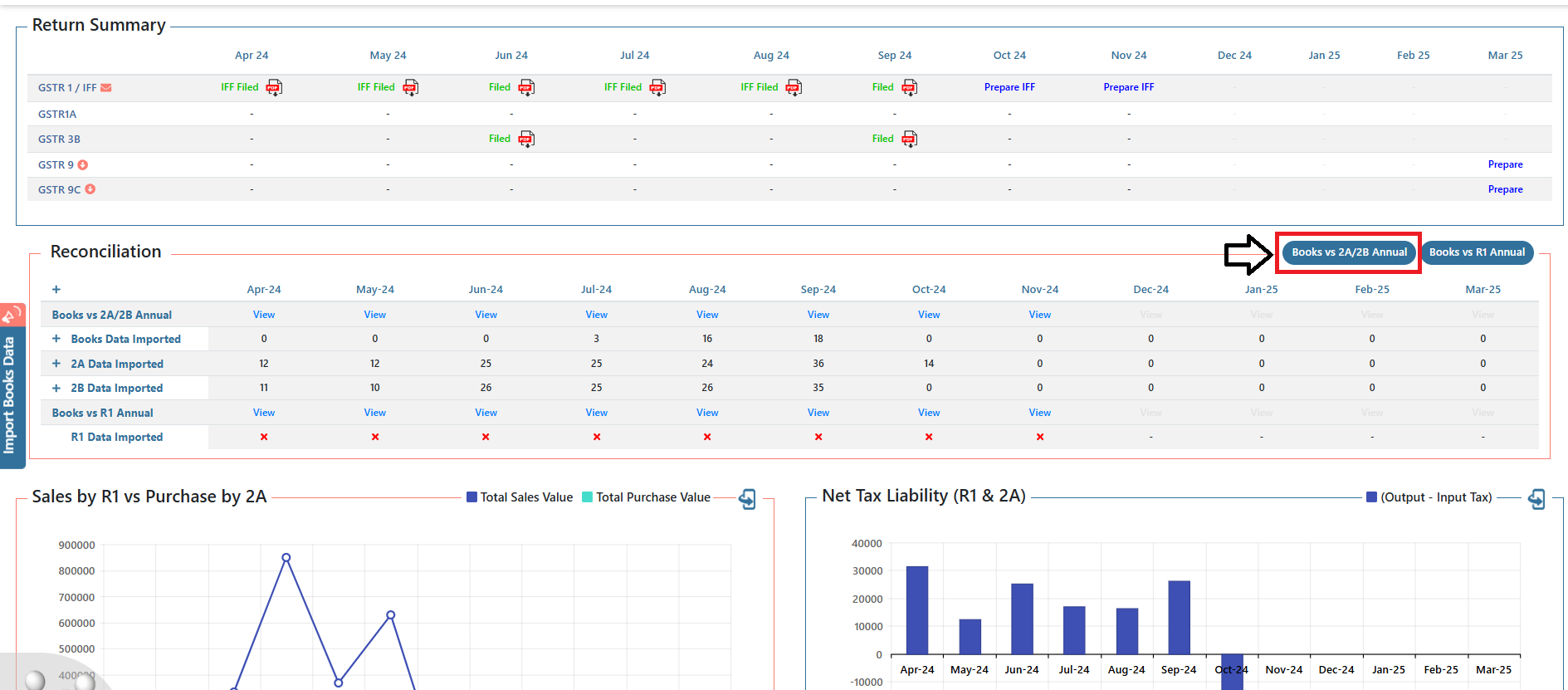Click the Books vs R1 Annual row label
The image size is (1568, 690).
coord(103,413)
